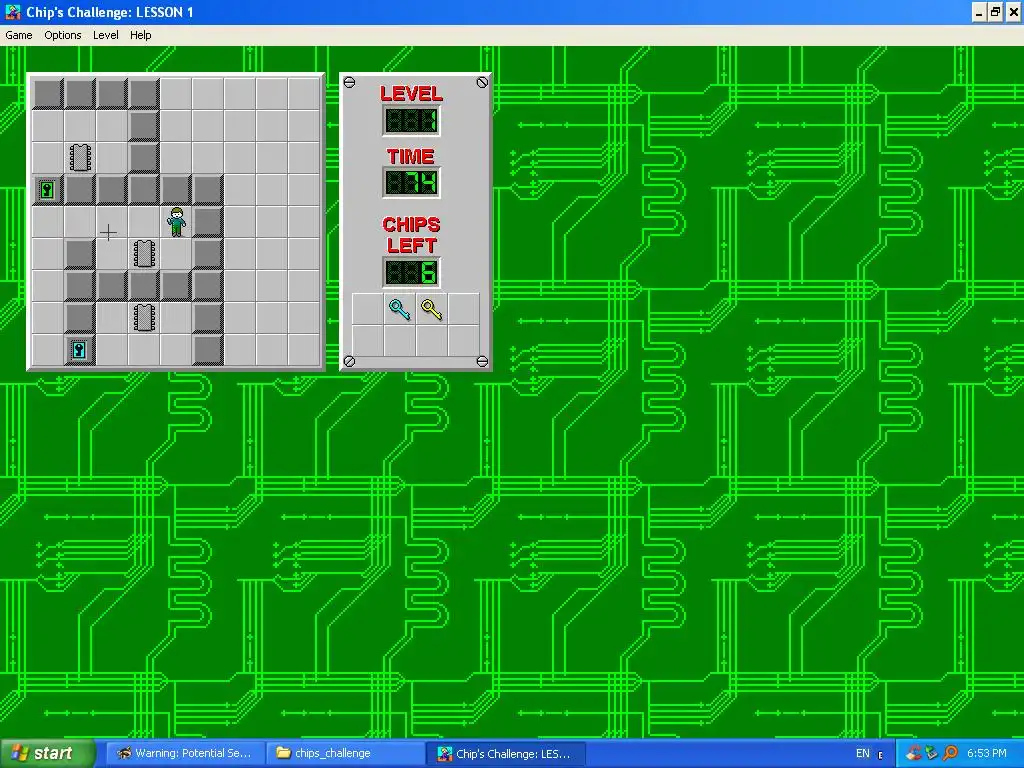The height and width of the screenshot is (768, 1024).
Task: Select the cyan key in the inventory
Action: tap(400, 310)
